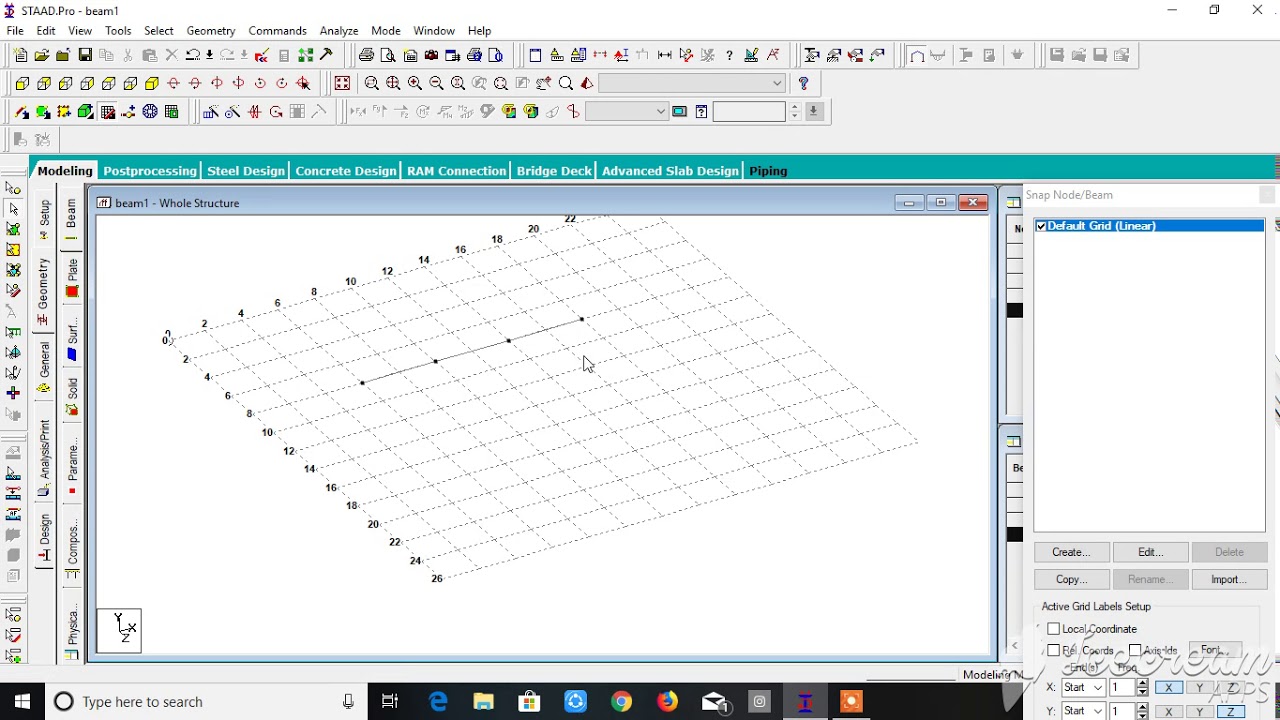Click the taskbar search box
The width and height of the screenshot is (1280, 720).
205,702
